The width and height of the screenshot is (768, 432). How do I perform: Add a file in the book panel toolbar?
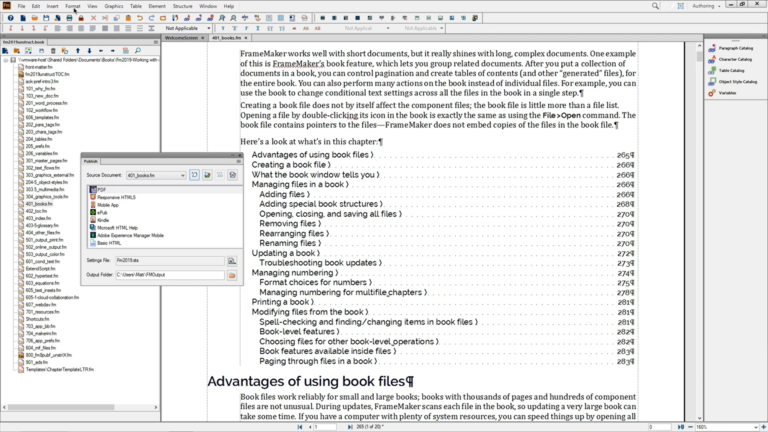click(x=5, y=50)
